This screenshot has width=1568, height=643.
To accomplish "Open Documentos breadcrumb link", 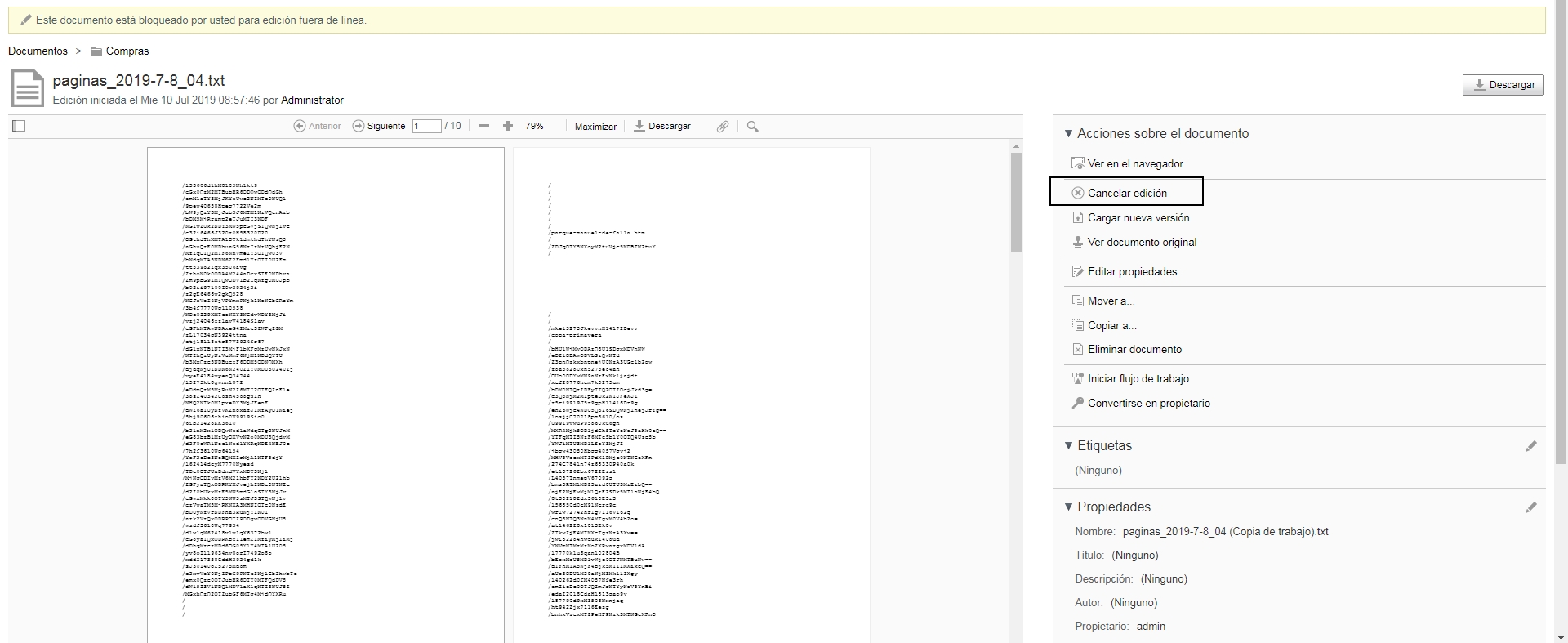I will click(38, 51).
